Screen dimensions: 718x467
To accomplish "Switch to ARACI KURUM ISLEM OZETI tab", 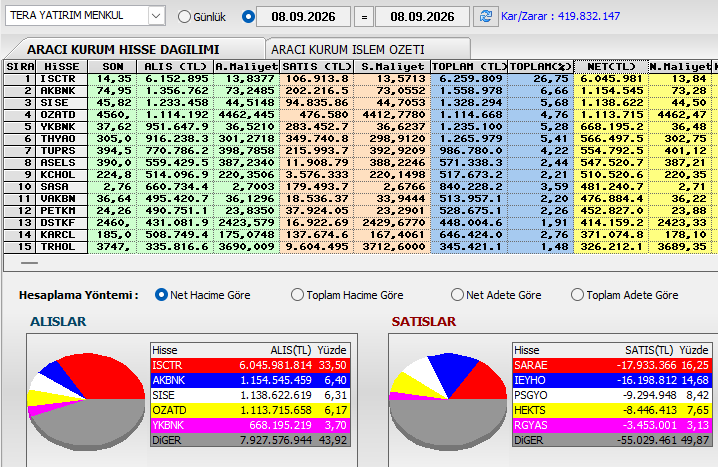I will (348, 49).
